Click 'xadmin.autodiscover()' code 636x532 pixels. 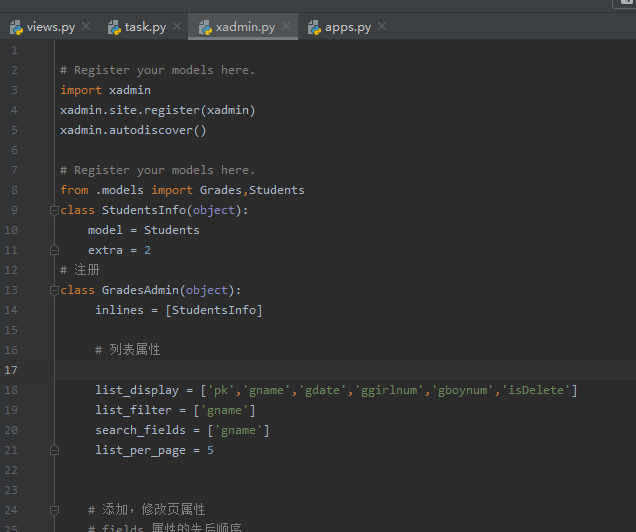[133, 130]
